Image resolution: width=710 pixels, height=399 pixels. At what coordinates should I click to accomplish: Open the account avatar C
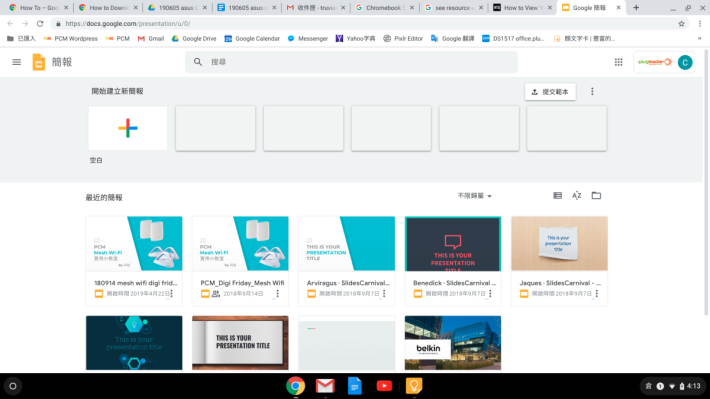pos(685,62)
